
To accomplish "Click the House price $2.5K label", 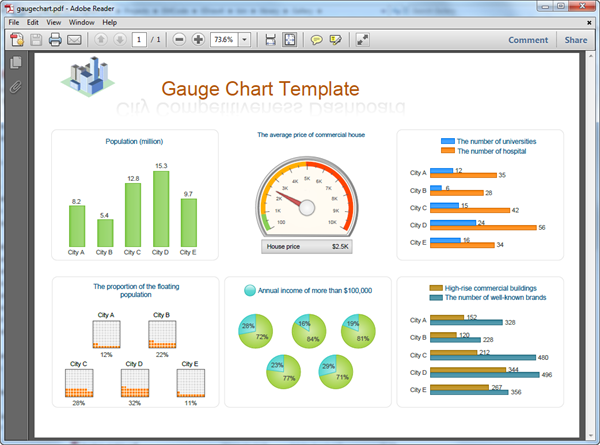I will (307, 247).
